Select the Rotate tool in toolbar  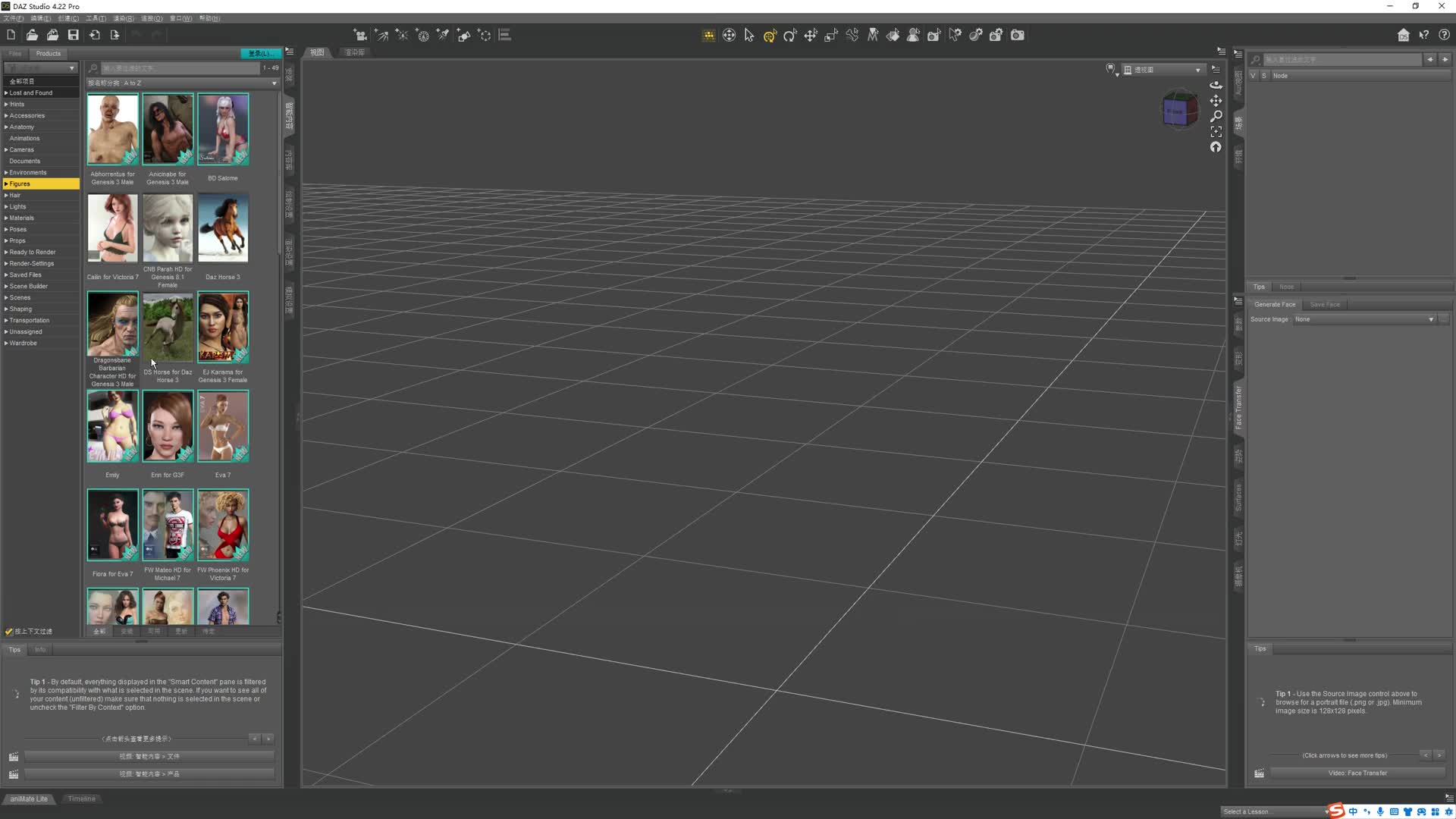790,36
